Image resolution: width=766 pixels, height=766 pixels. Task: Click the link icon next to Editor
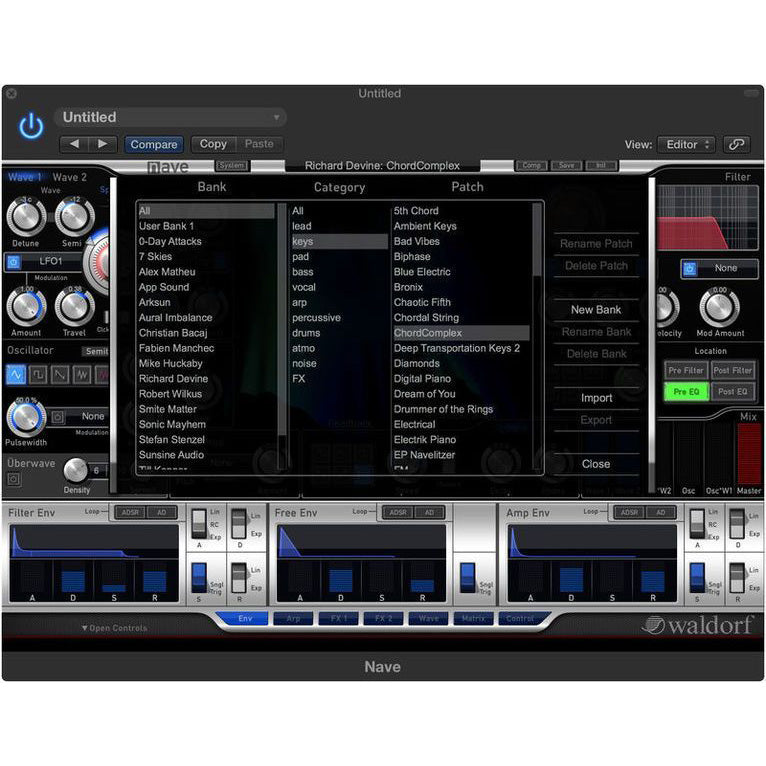[736, 144]
